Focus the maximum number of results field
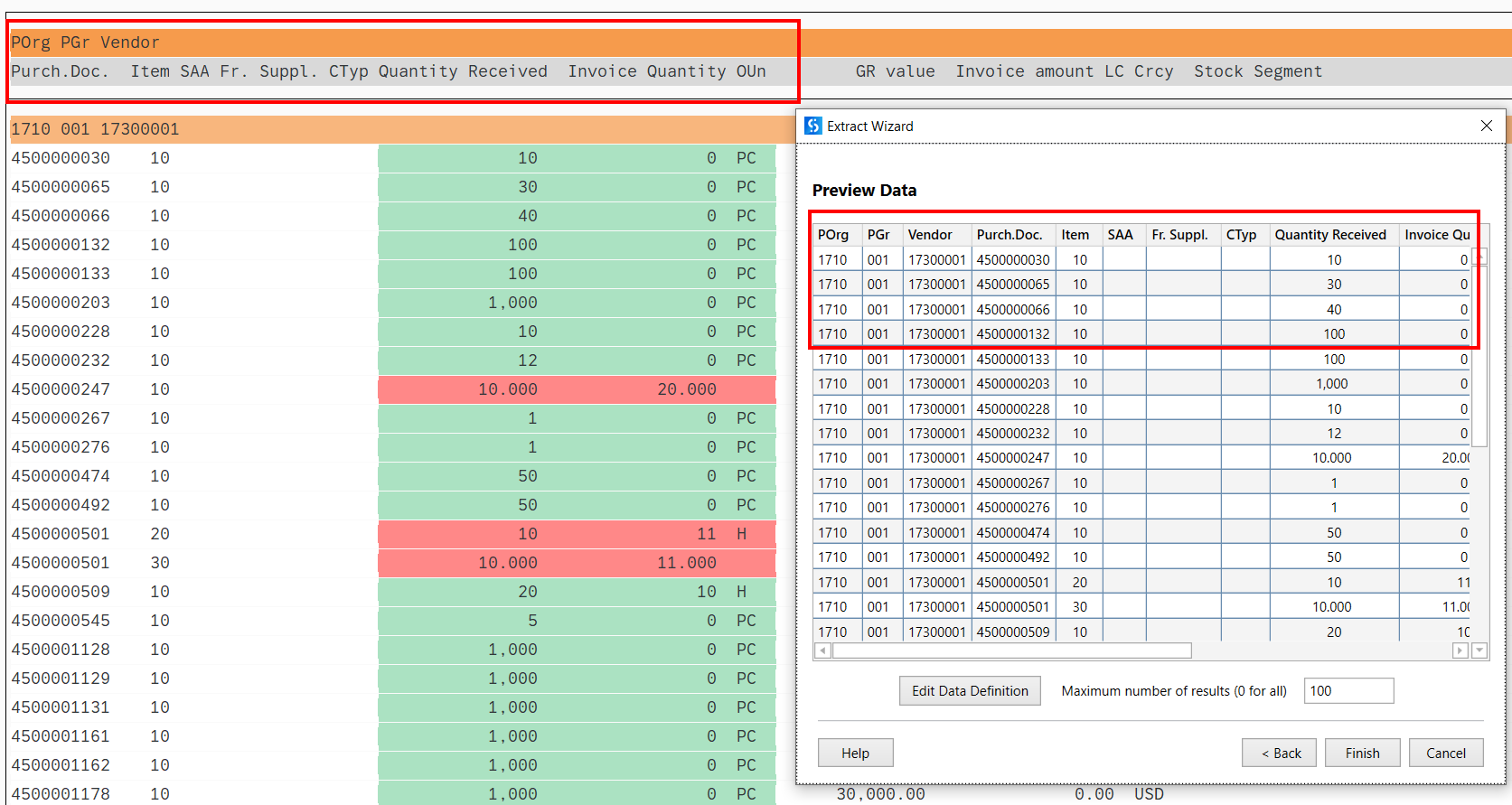 tap(1348, 691)
